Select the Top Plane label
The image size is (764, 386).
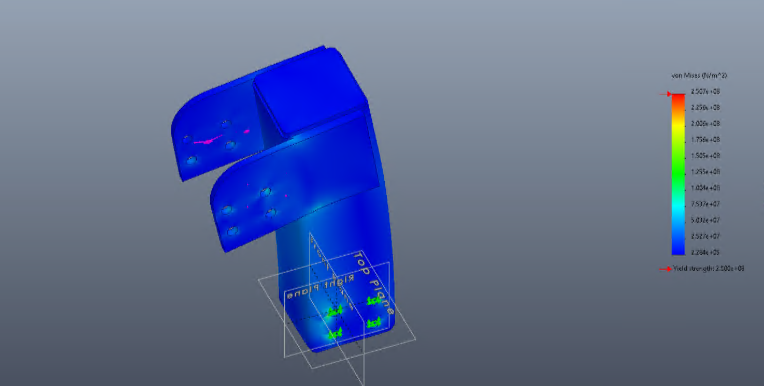(x=374, y=283)
